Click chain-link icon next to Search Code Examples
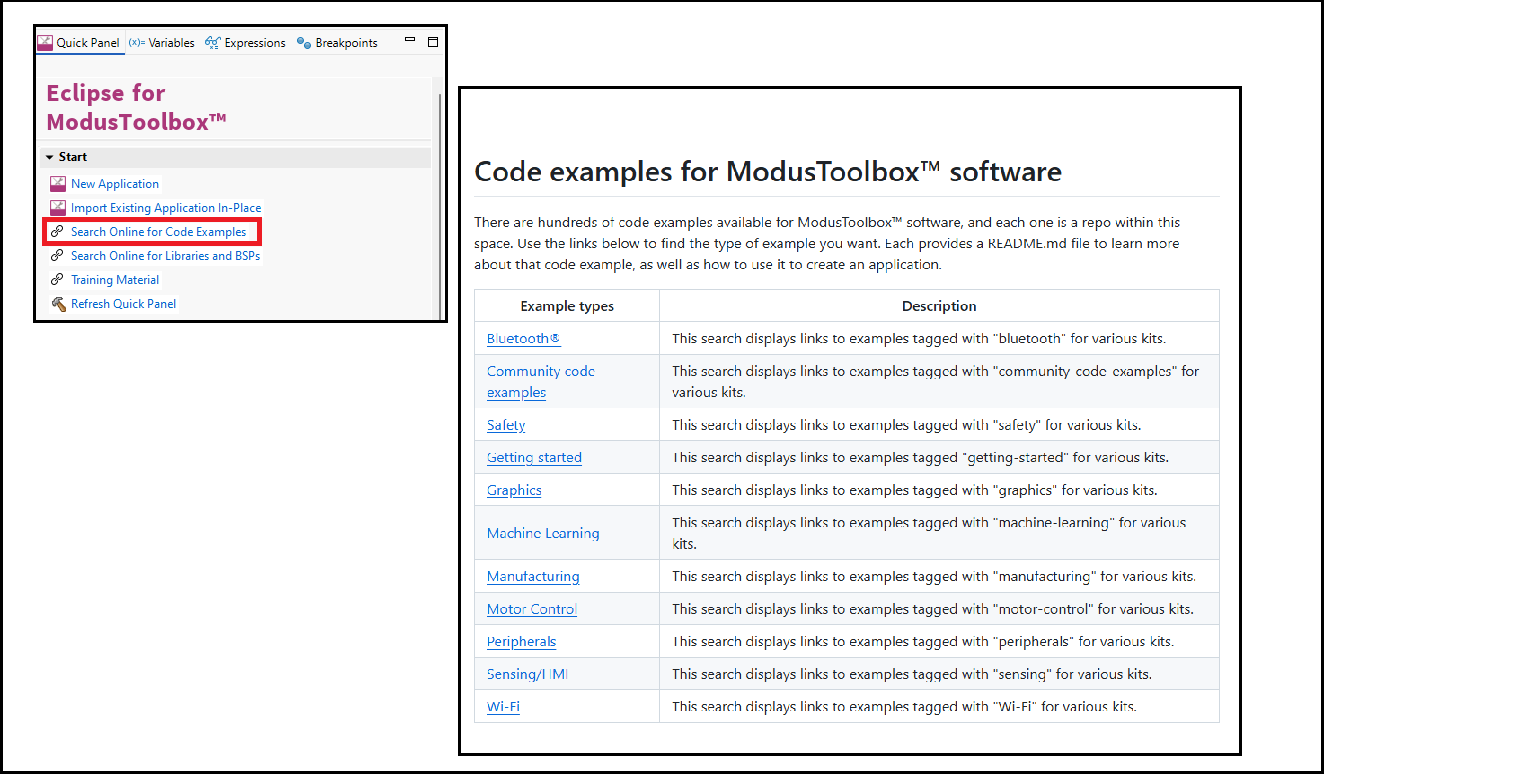Viewport: 1536px width, 774px height. coord(57,232)
